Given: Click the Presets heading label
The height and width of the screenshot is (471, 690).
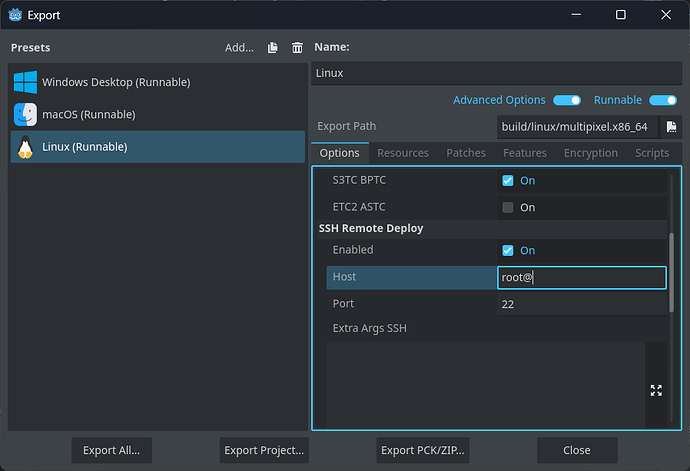Looking at the screenshot, I should coord(30,48).
